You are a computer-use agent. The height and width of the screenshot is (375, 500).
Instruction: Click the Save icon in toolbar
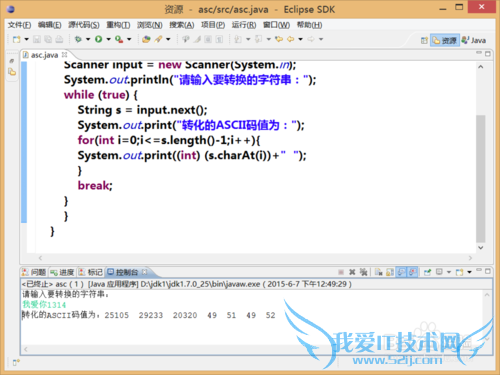coord(37,39)
